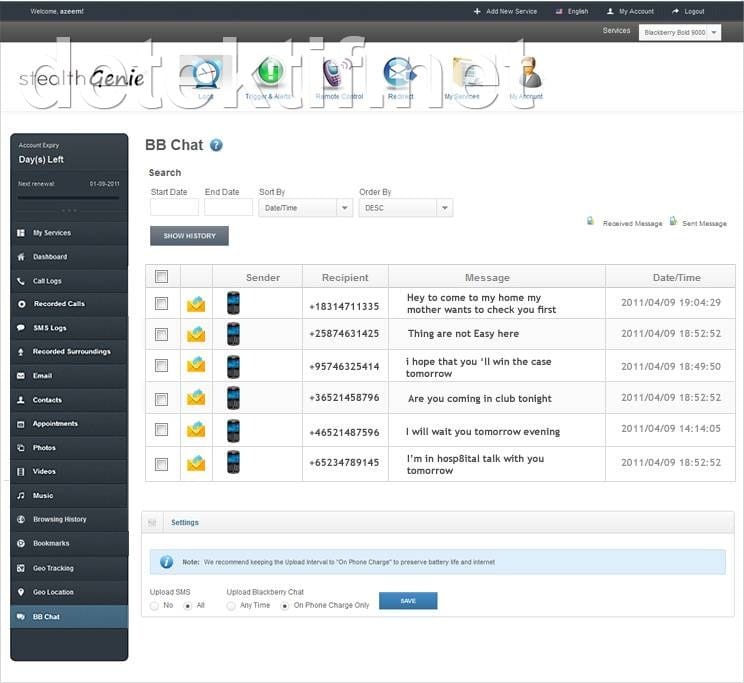Open the Order By DESC dropdown

tap(405, 208)
